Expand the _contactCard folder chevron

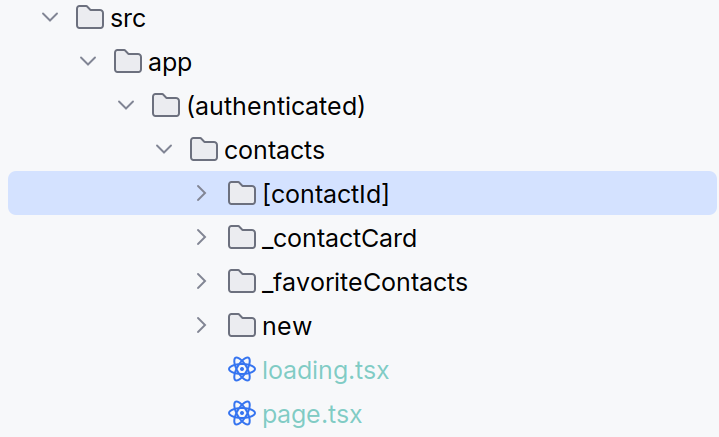pyautogui.click(x=201, y=238)
